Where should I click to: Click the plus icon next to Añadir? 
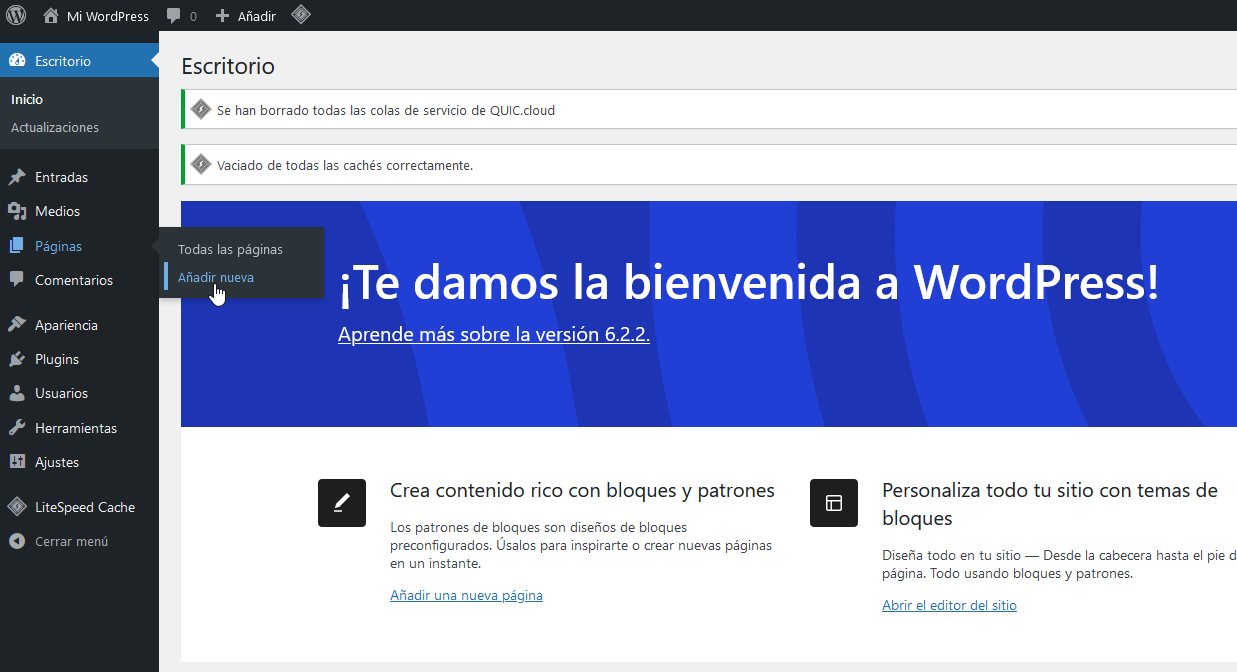coord(223,16)
